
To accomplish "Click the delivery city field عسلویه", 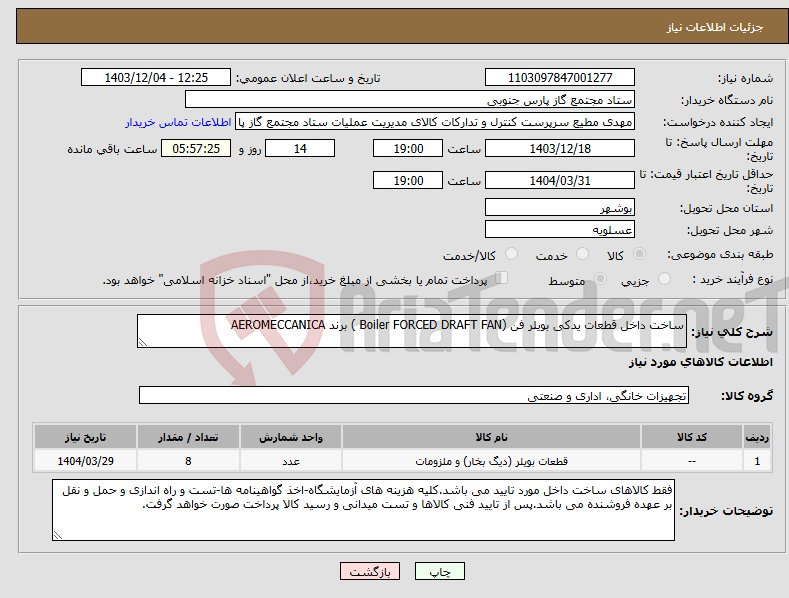I will click(x=560, y=230).
